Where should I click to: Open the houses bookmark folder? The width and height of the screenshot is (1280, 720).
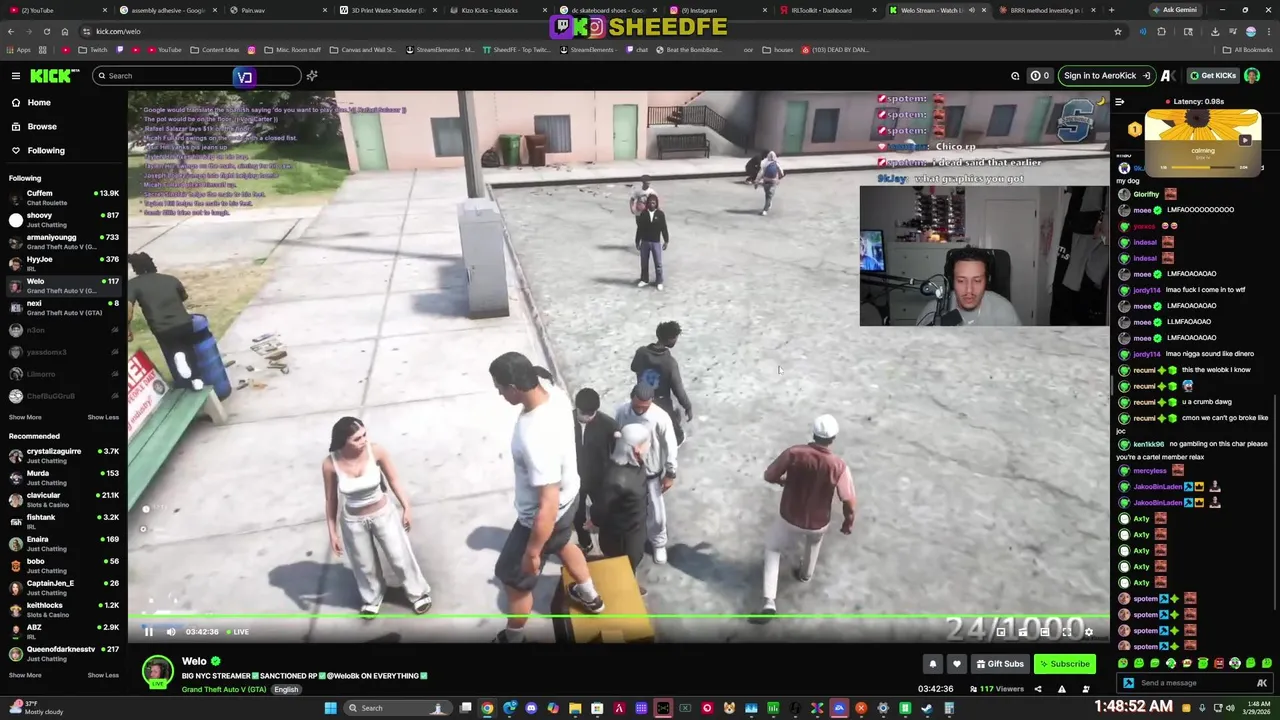pos(777,50)
